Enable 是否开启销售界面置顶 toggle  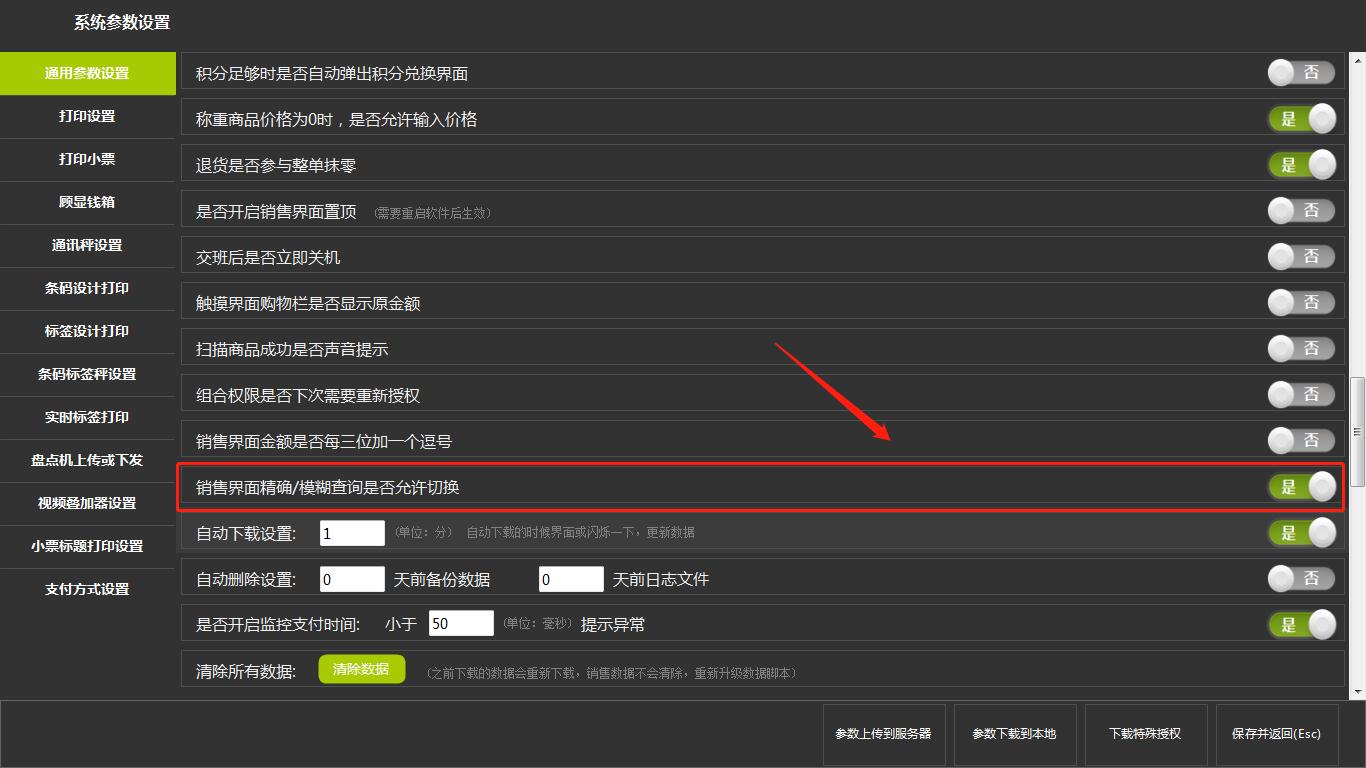(1301, 211)
